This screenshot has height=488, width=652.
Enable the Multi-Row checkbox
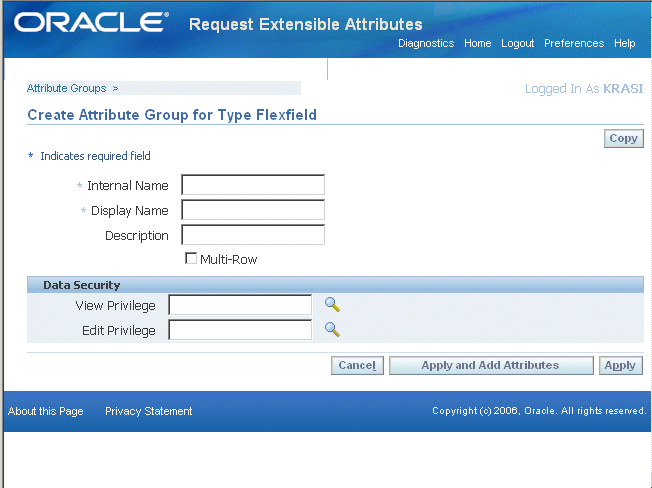coord(191,259)
